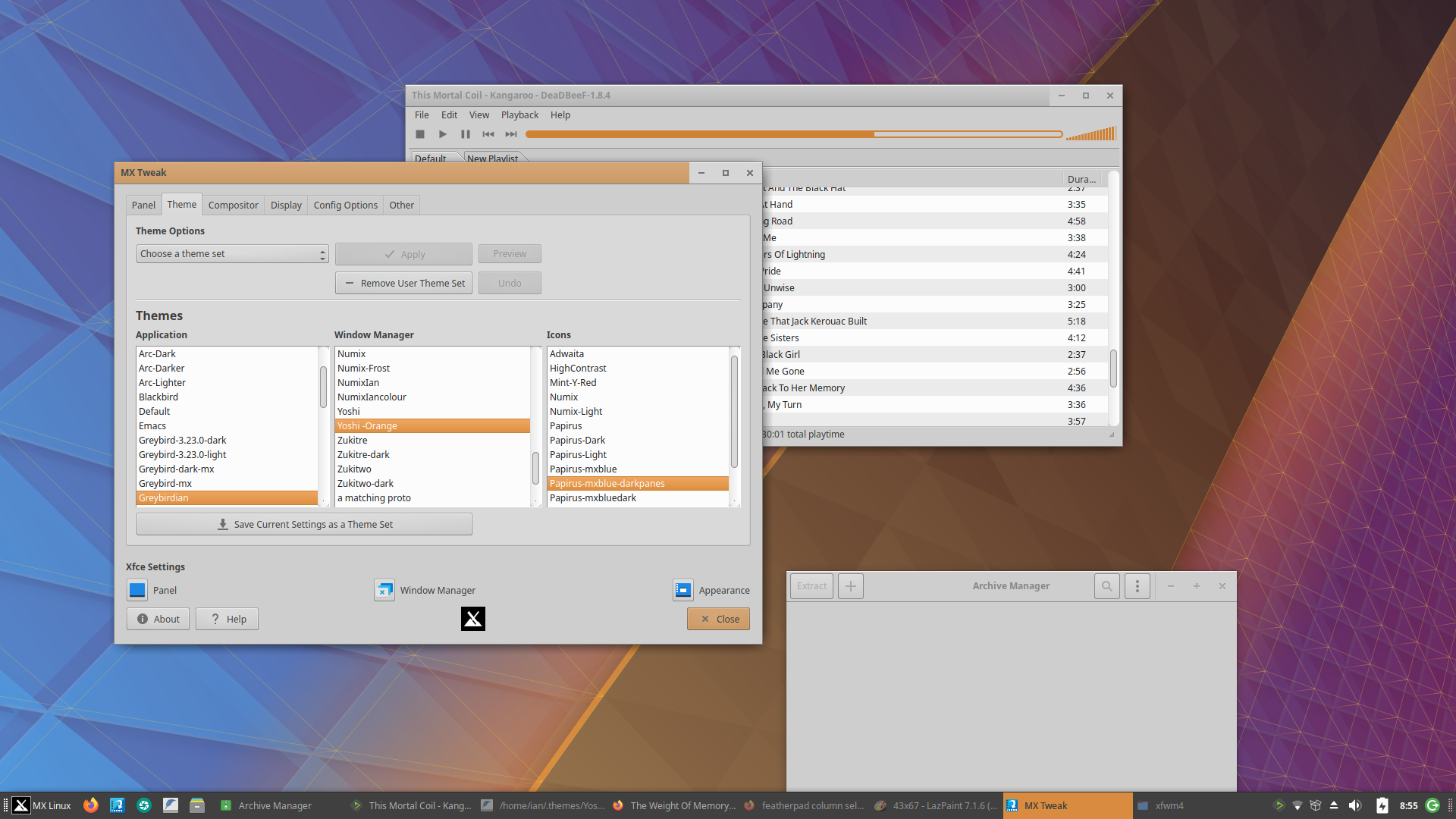Viewport: 1456px width, 819px height.
Task: Click the Dura... column header
Action: (1082, 180)
